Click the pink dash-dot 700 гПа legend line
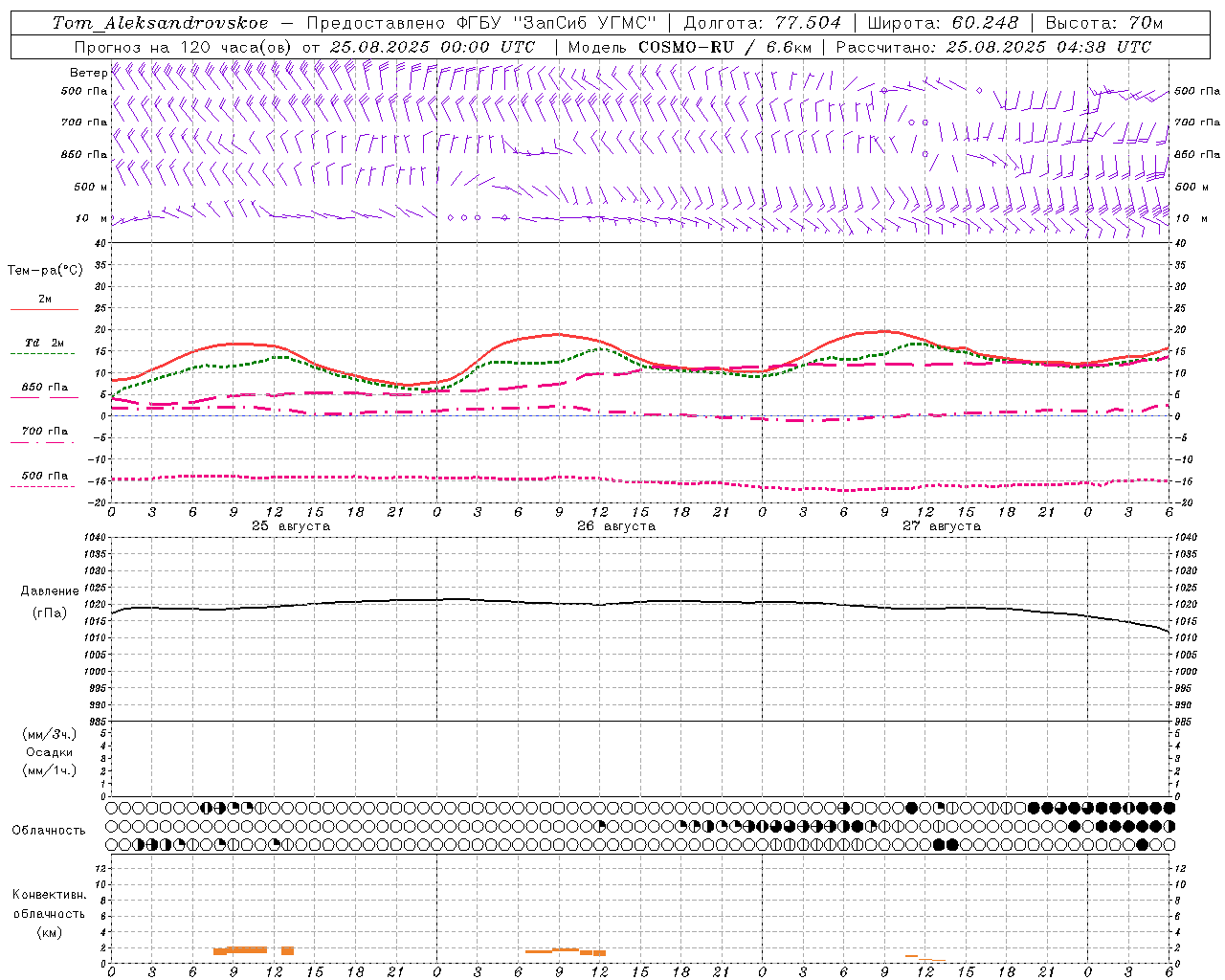 click(x=42, y=442)
